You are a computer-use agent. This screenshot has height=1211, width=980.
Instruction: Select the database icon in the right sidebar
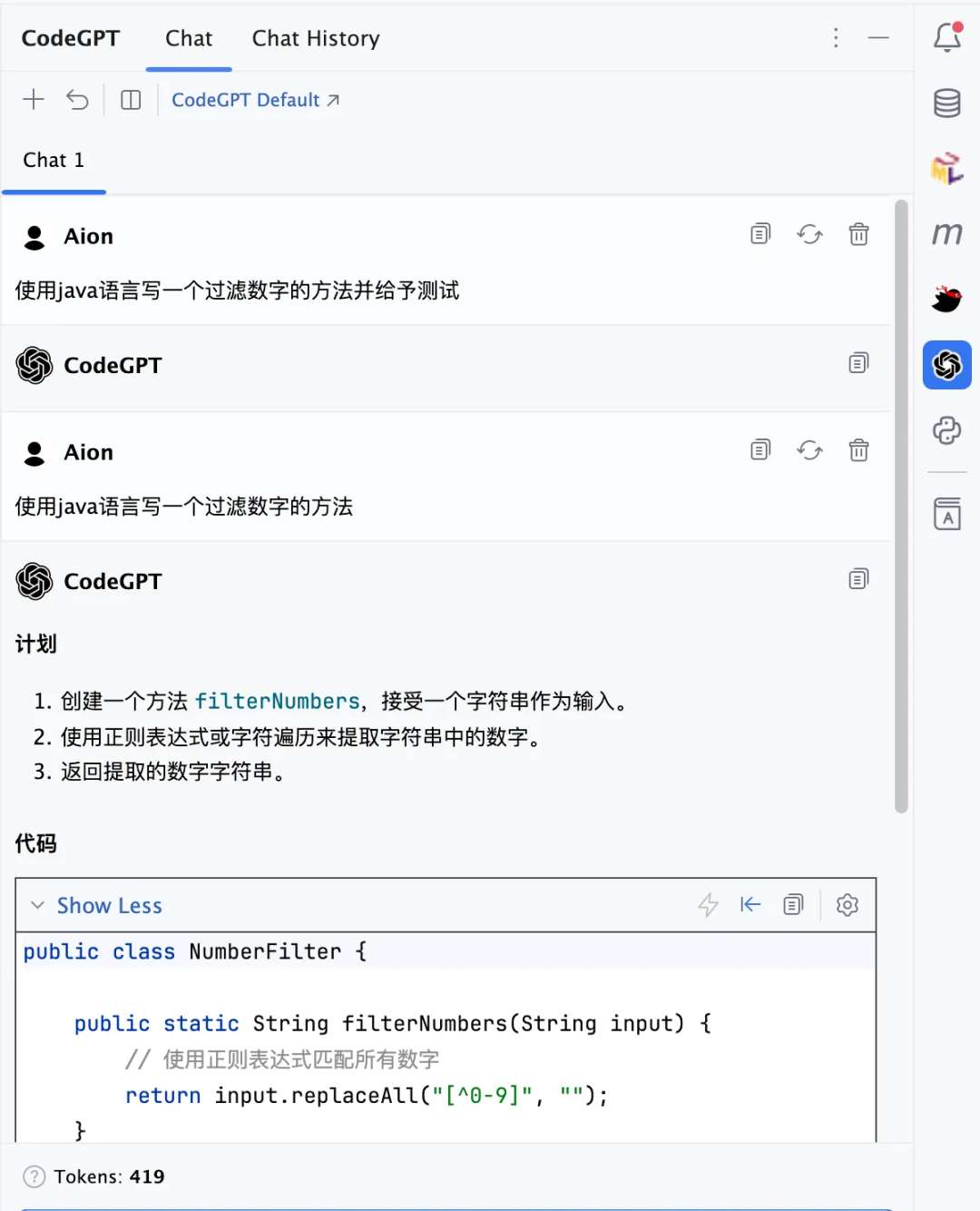946,103
